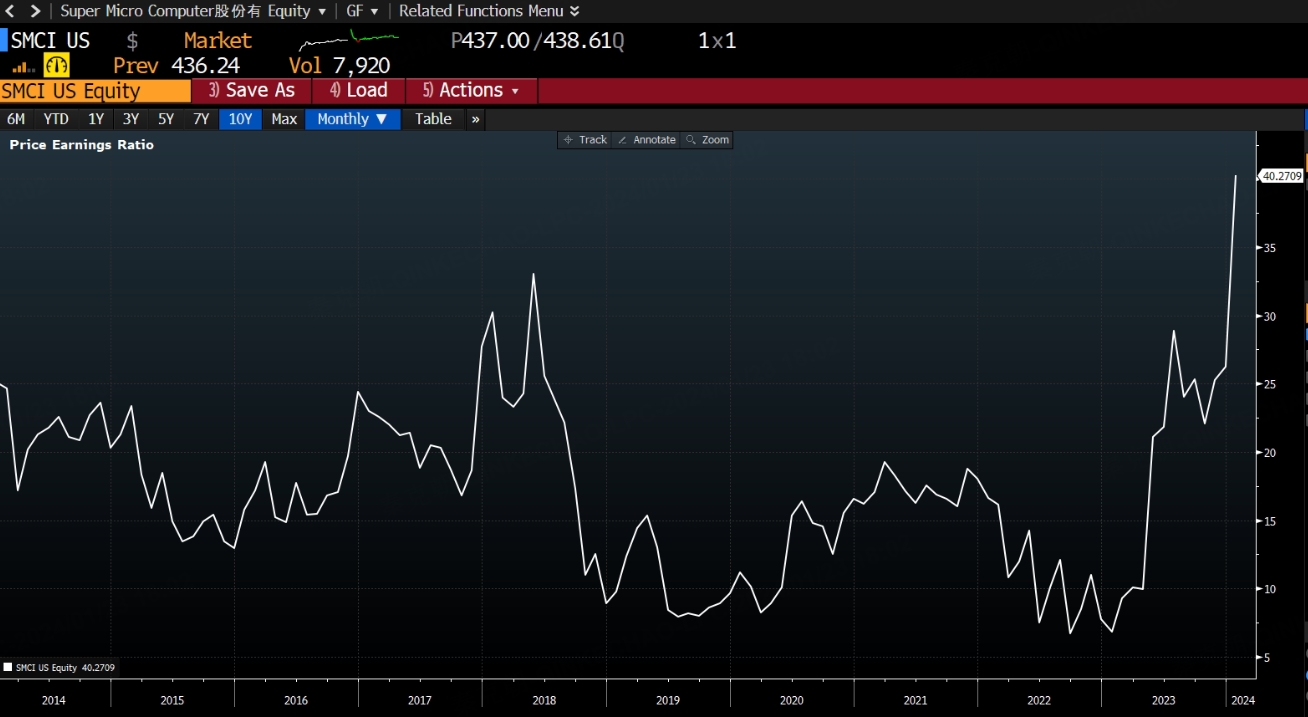Click the Market label in header
Image resolution: width=1308 pixels, height=717 pixels.
tap(218, 41)
